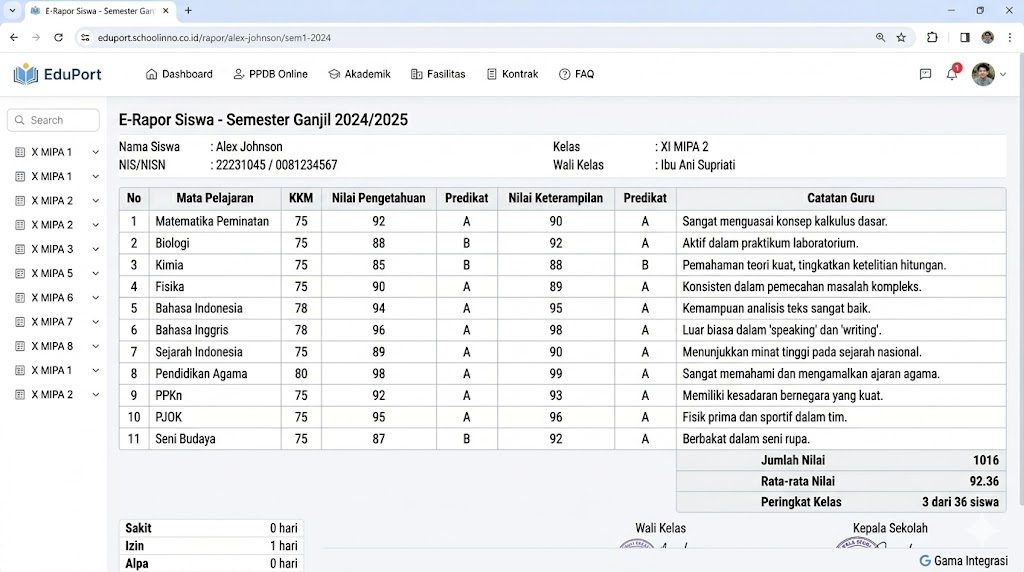Select X MIPA 3 in sidebar
The width and height of the screenshot is (1024, 572).
(x=52, y=249)
